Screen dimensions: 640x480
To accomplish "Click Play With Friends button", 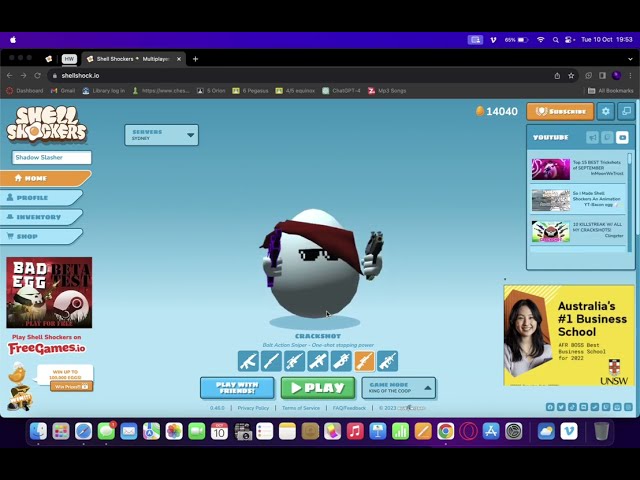I will (237, 388).
